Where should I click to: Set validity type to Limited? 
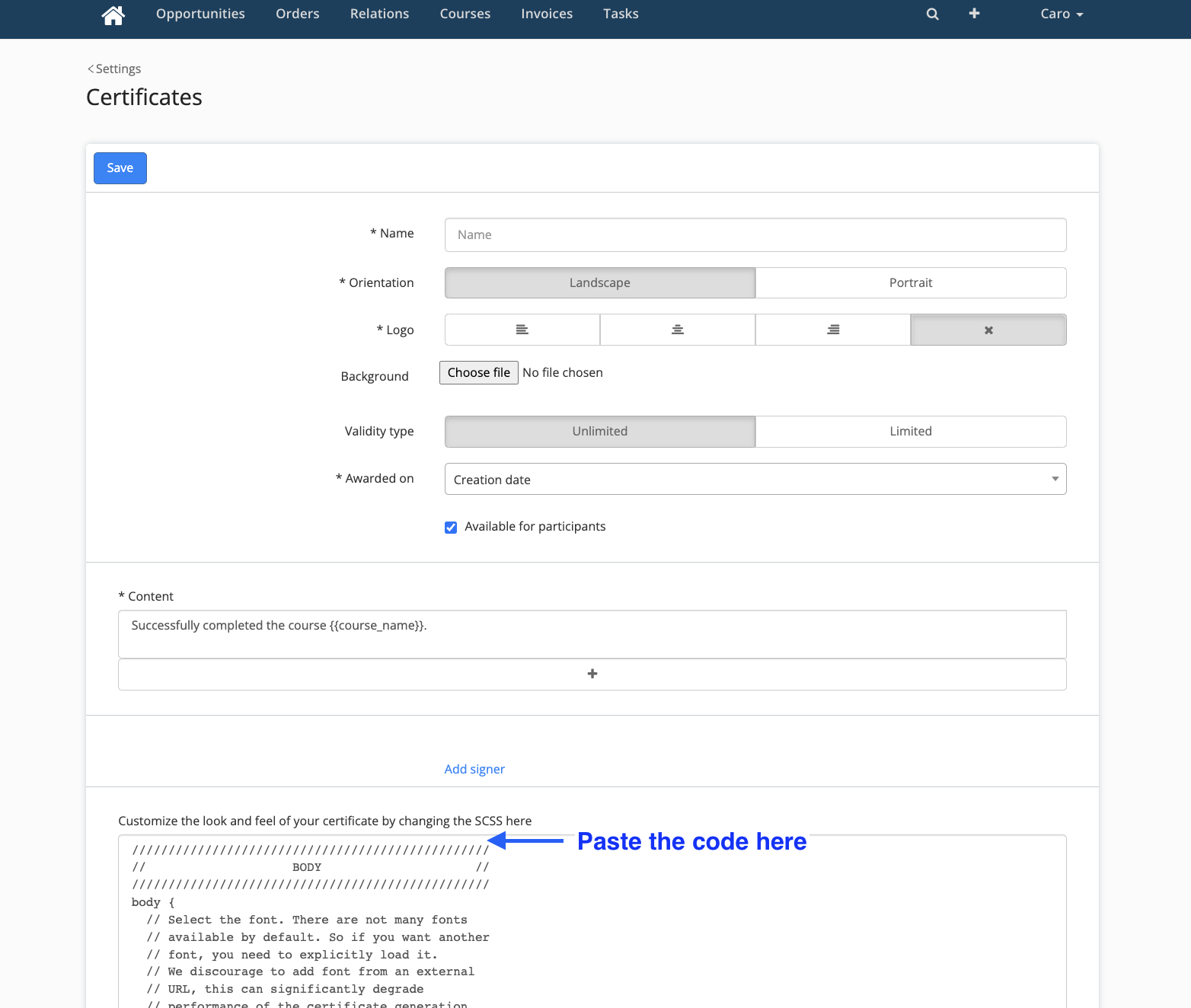(x=911, y=431)
